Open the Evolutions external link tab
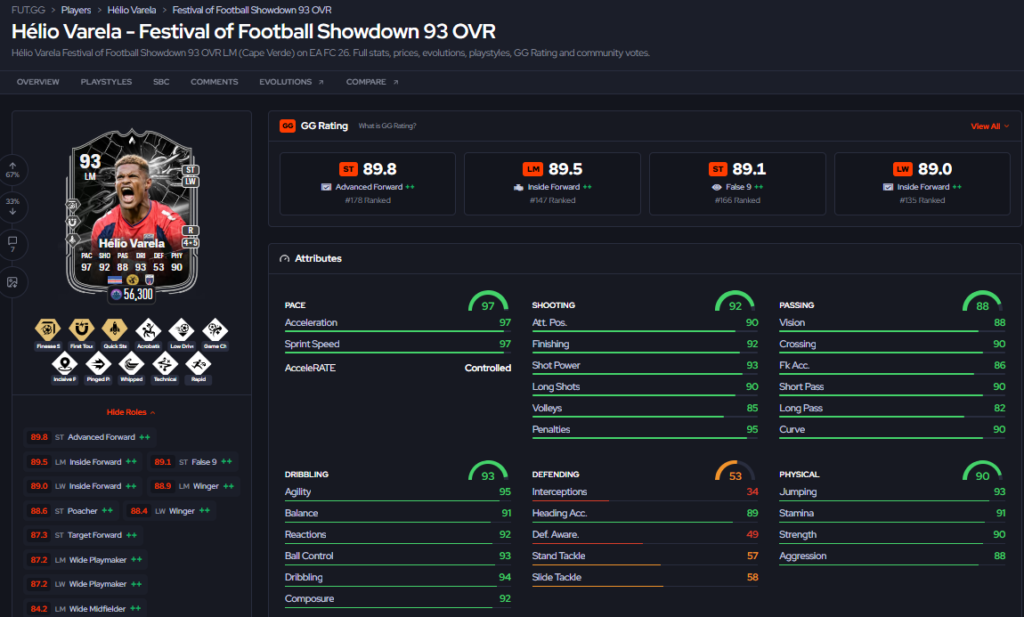 (x=291, y=82)
